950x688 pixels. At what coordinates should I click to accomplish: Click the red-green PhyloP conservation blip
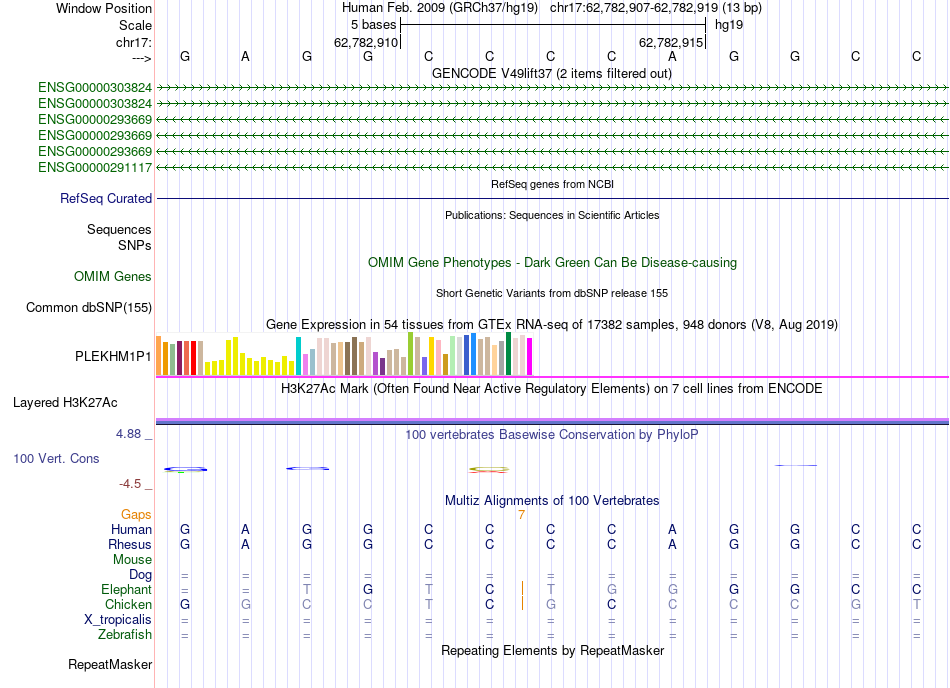489,469
